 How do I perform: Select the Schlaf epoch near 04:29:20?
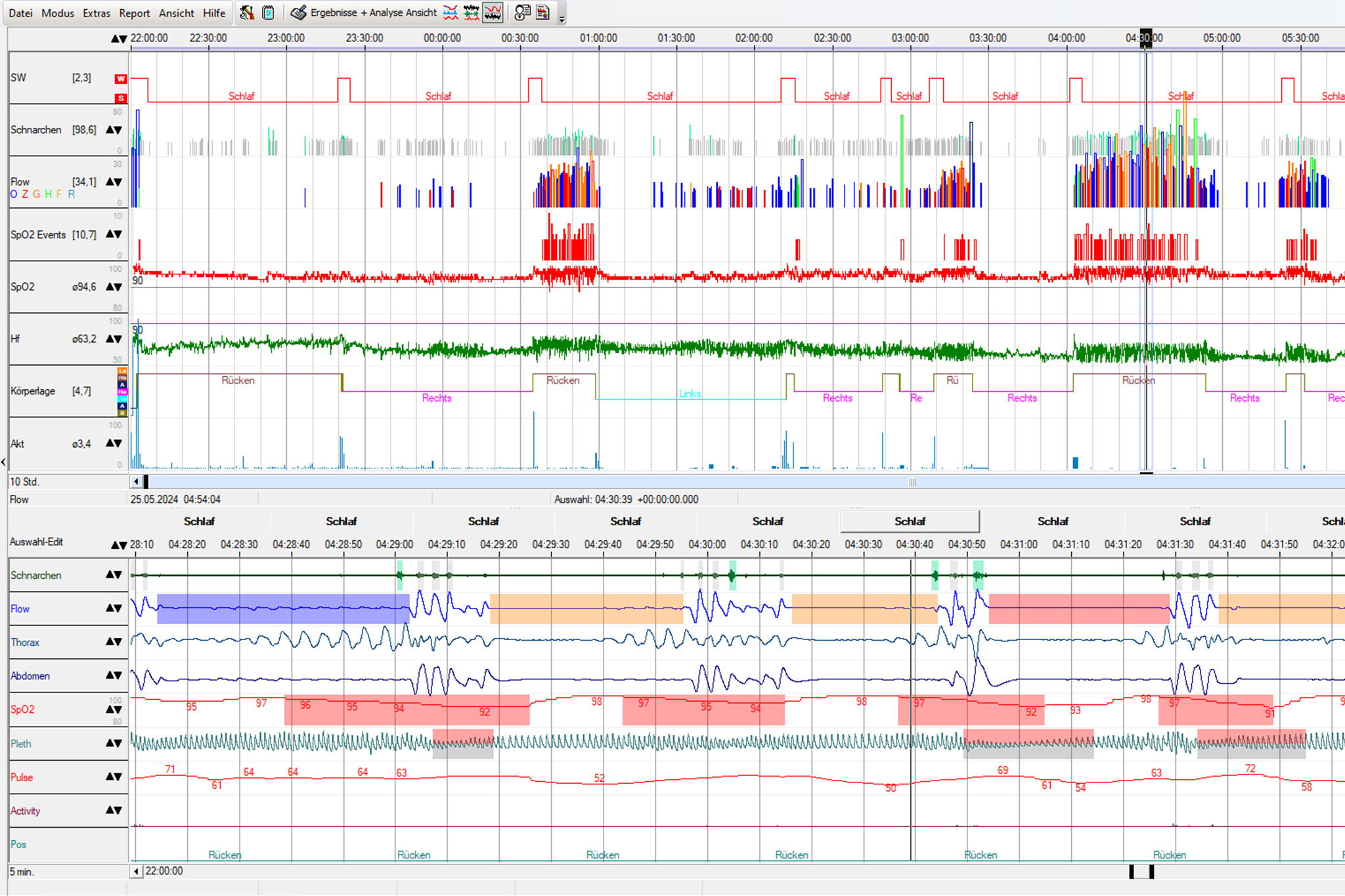tap(483, 521)
